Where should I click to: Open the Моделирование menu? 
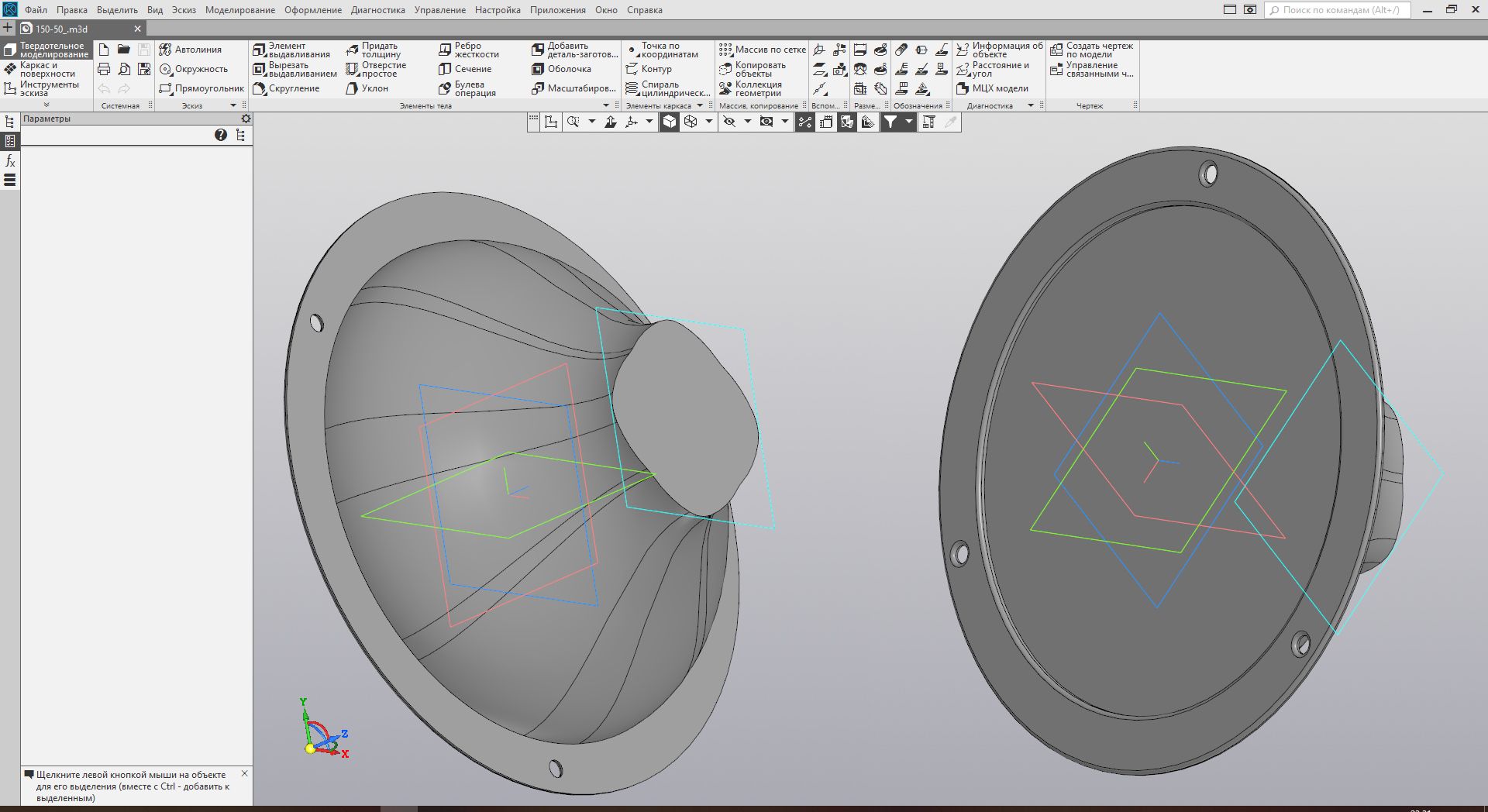point(239,10)
